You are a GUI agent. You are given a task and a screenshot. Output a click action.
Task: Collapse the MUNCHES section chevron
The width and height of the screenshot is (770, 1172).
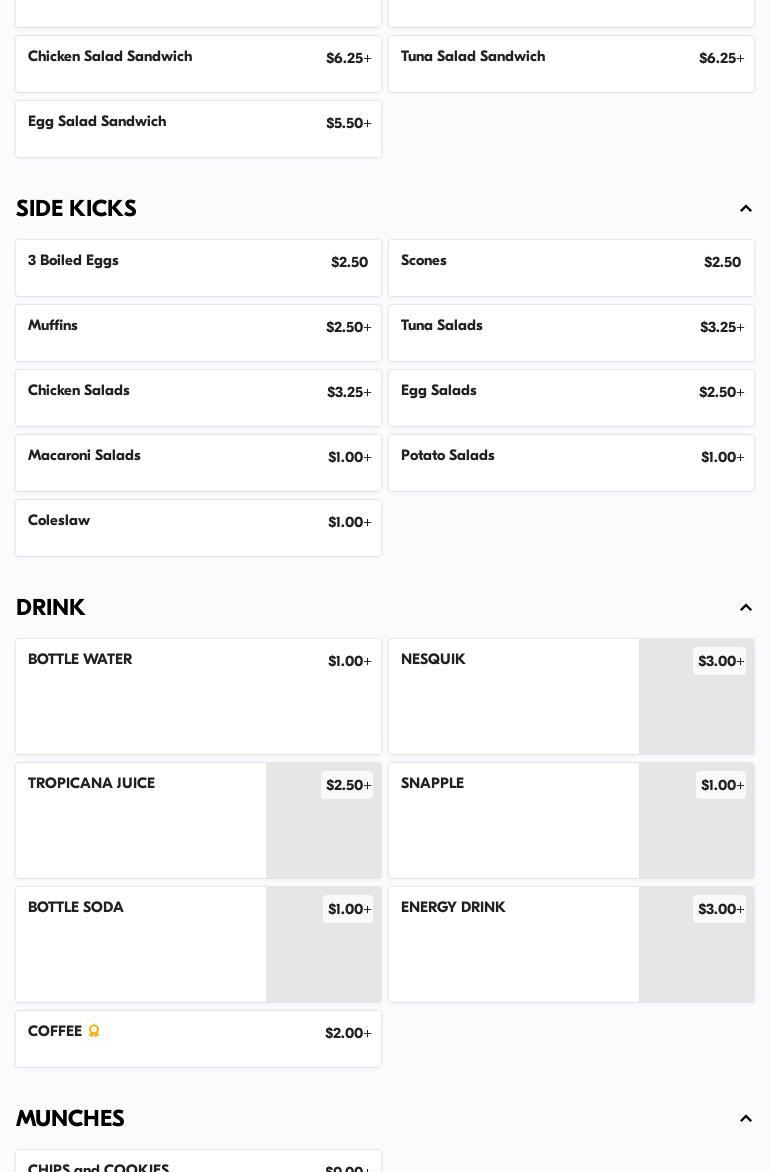pos(745,1119)
